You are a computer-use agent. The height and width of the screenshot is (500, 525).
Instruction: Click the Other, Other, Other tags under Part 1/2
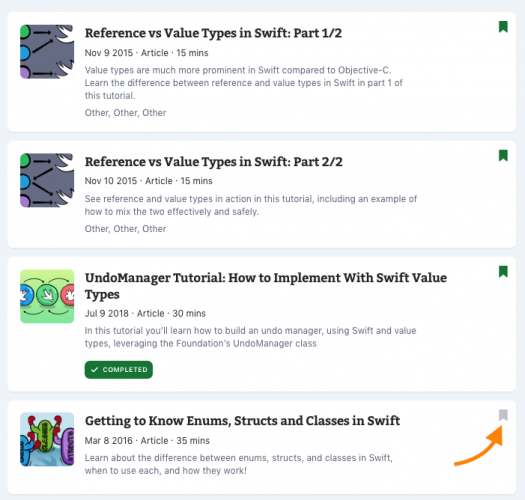[125, 113]
